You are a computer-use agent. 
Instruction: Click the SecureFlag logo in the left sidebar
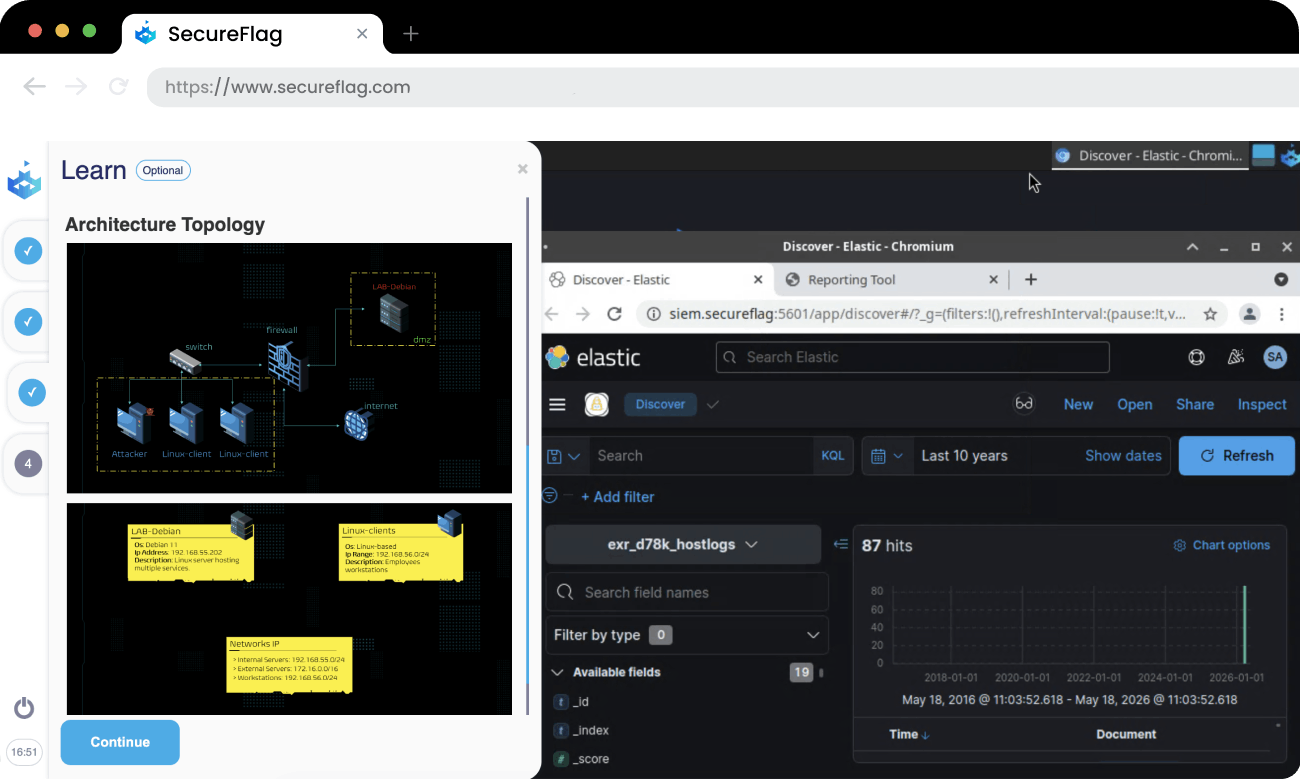coord(24,181)
